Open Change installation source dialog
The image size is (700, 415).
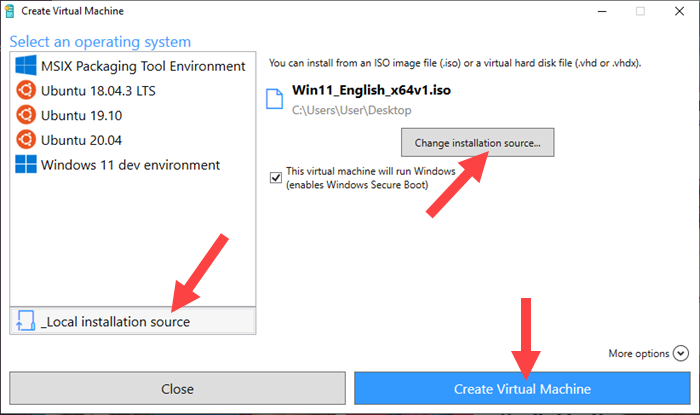click(x=477, y=143)
